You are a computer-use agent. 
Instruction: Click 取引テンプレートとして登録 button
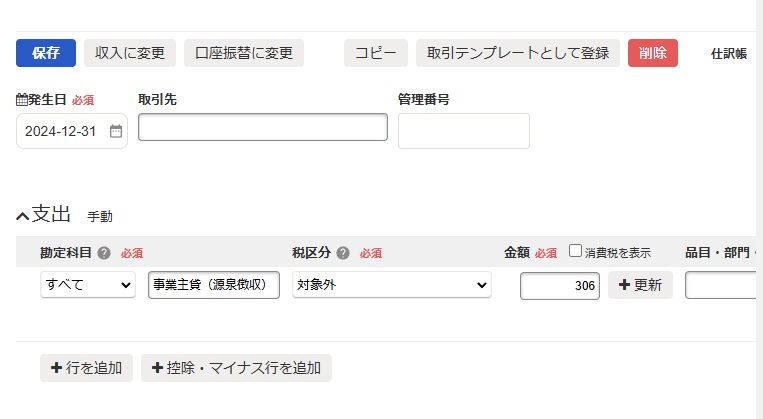point(518,53)
